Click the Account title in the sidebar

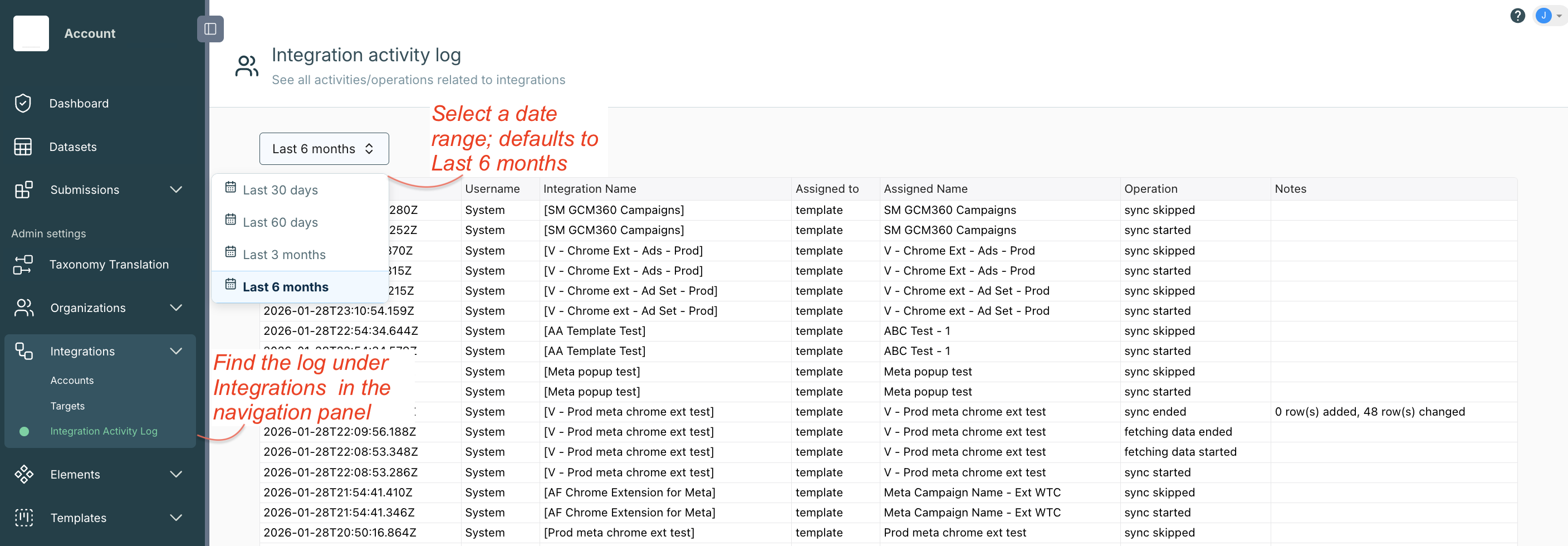(x=90, y=33)
